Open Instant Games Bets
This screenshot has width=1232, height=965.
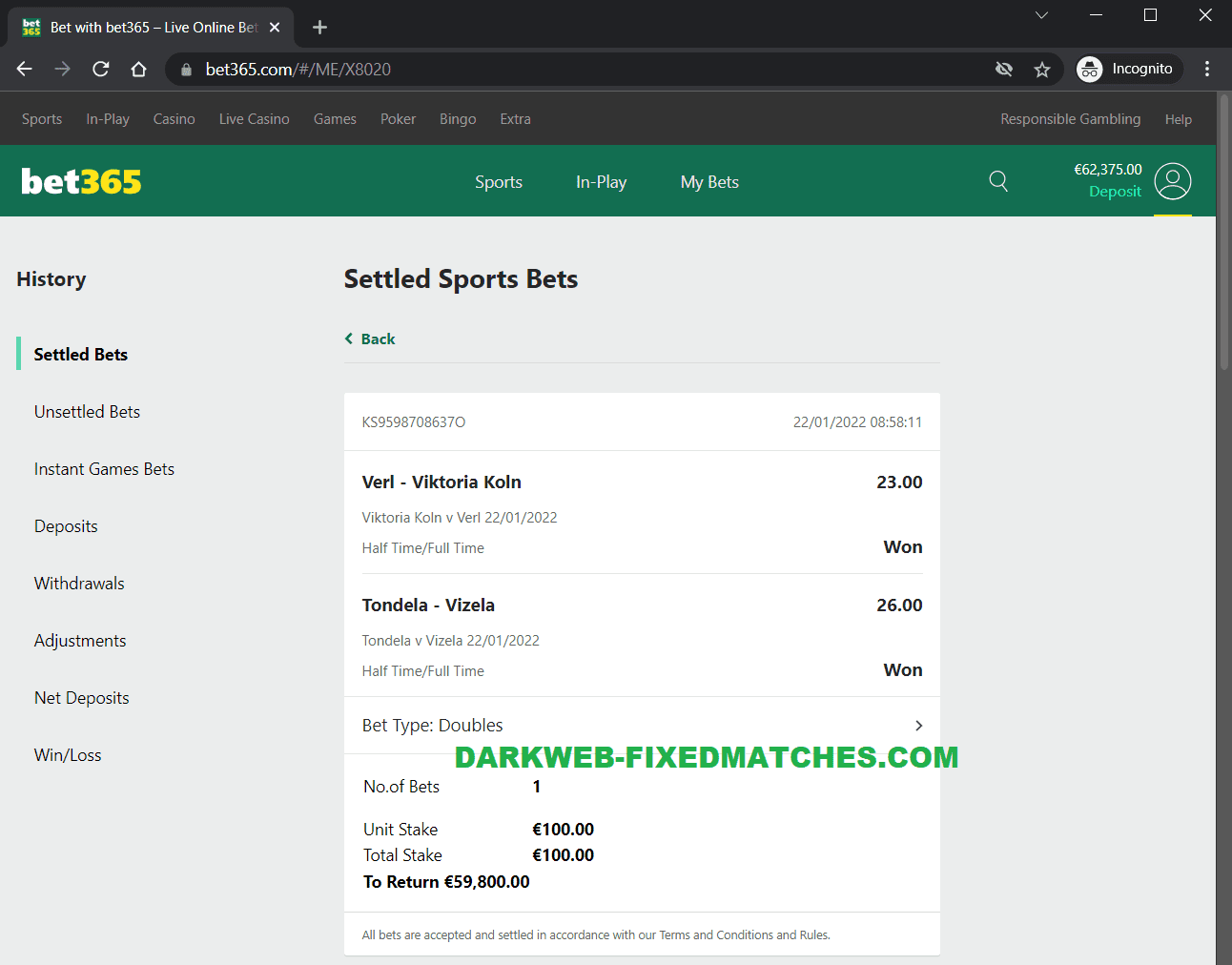(104, 469)
